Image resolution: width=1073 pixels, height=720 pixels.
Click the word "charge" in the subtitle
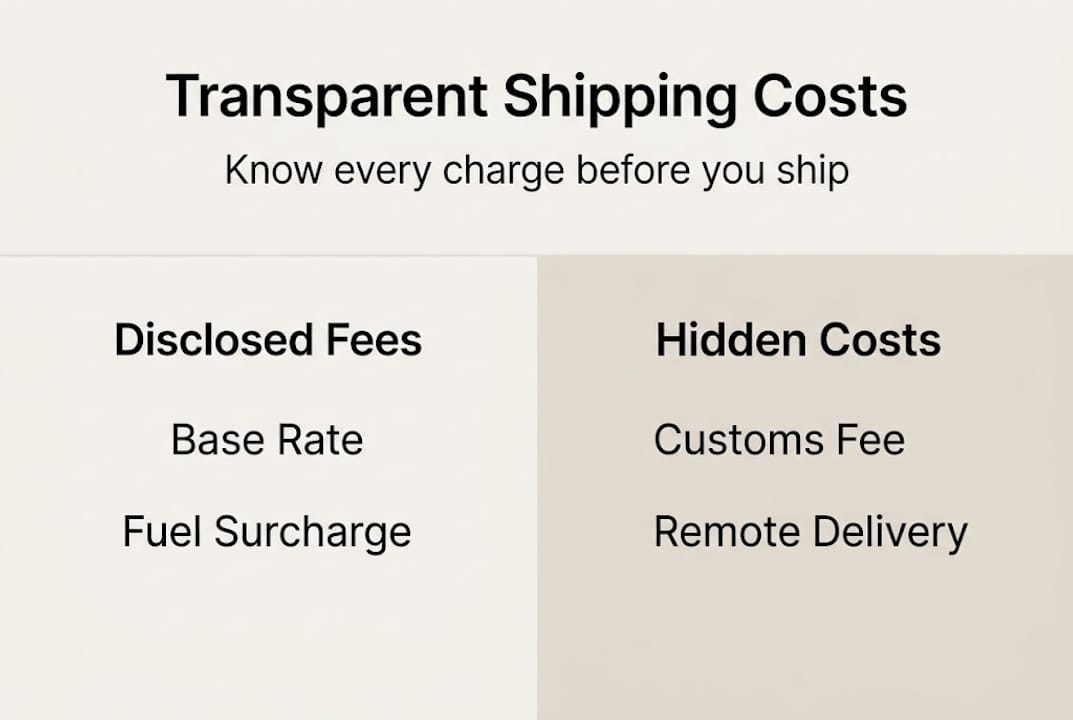pyautogui.click(x=505, y=172)
